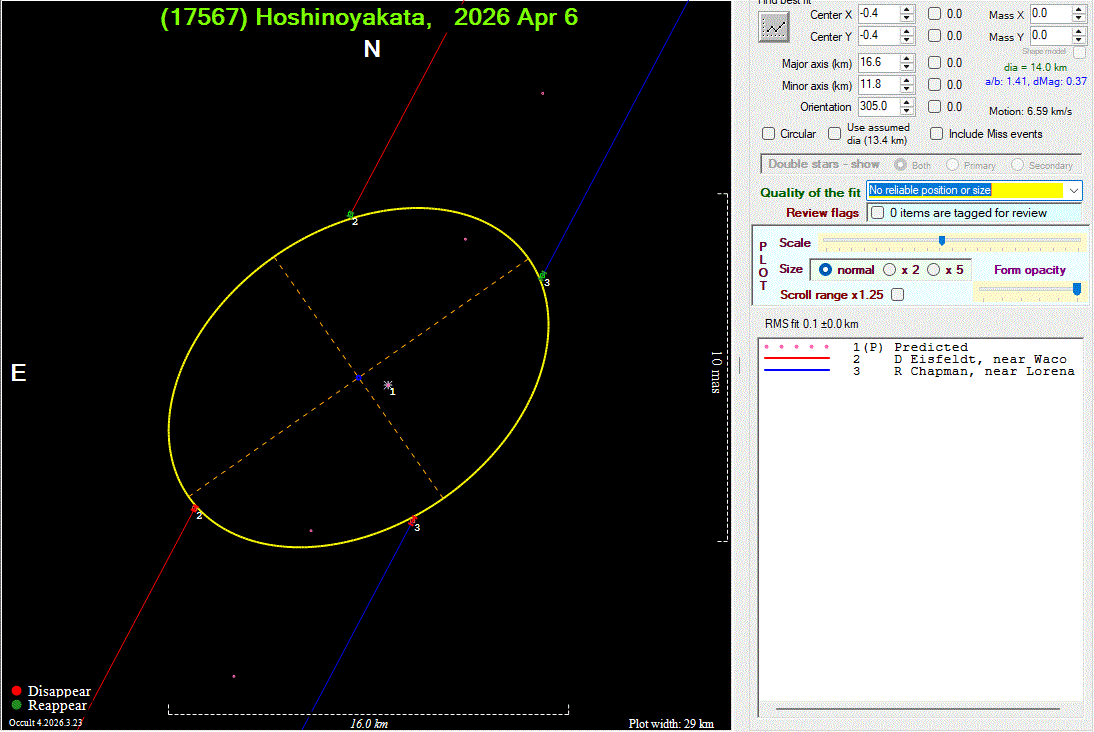The width and height of the screenshot is (1094, 732).
Task: Click chord 2 red disappear marker
Action: (x=194, y=508)
